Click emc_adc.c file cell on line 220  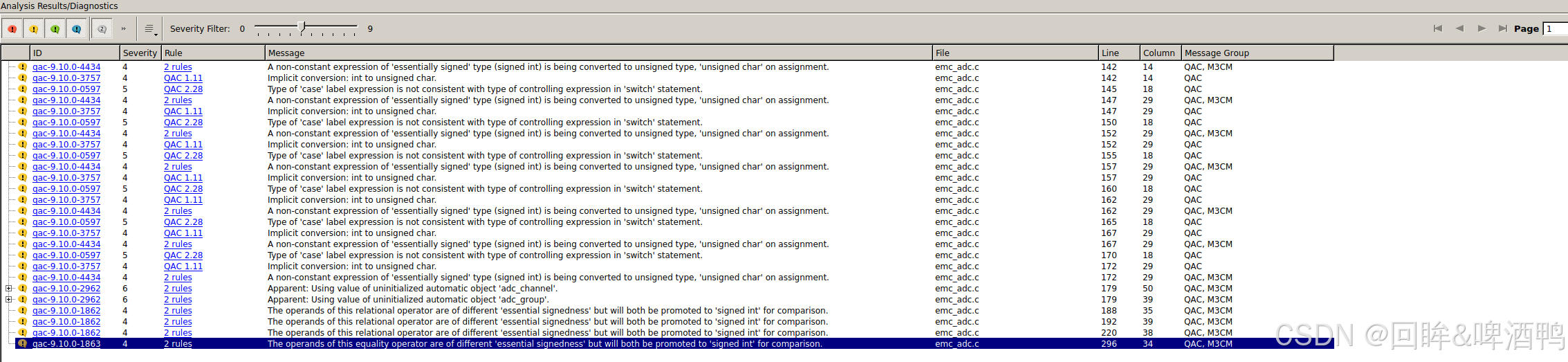(957, 333)
